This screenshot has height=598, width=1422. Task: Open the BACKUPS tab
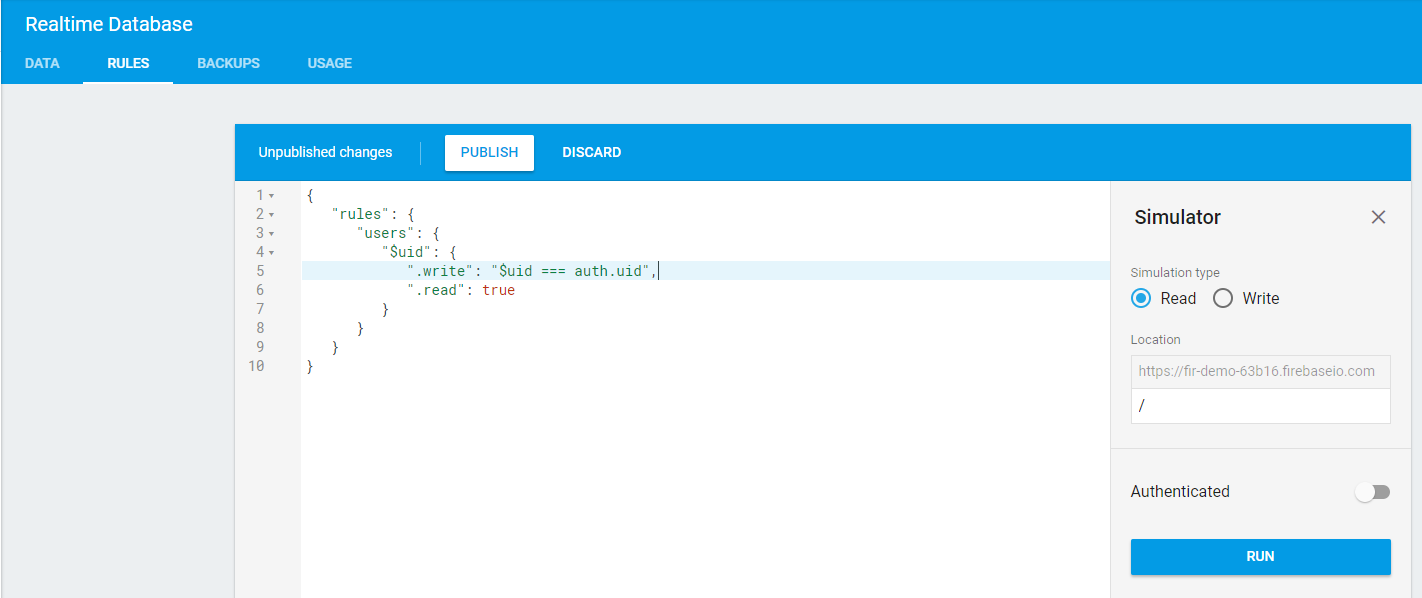(228, 63)
